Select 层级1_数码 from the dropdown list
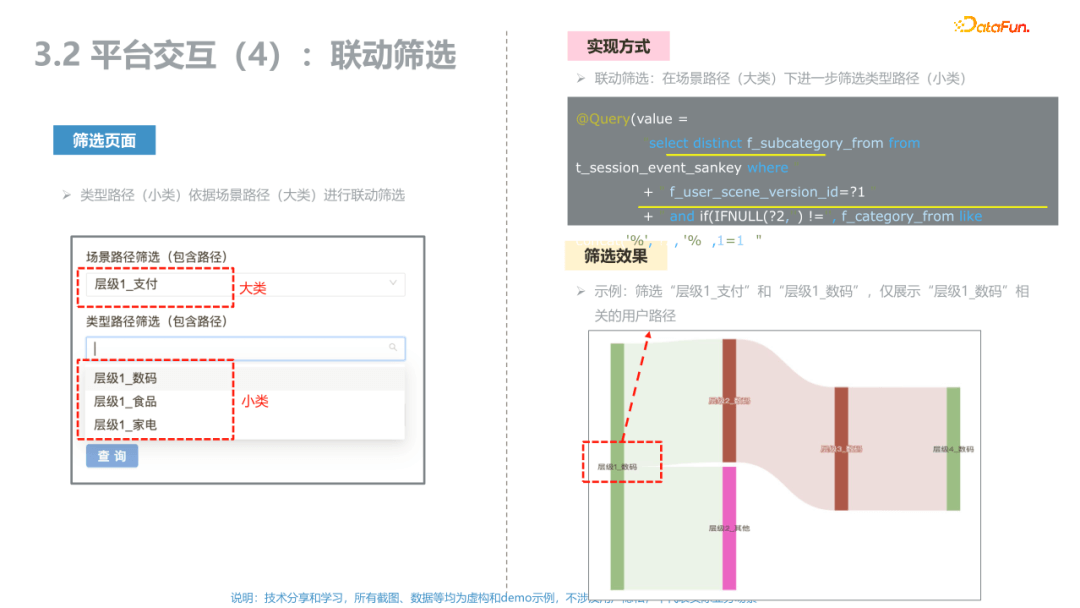 tap(125, 378)
